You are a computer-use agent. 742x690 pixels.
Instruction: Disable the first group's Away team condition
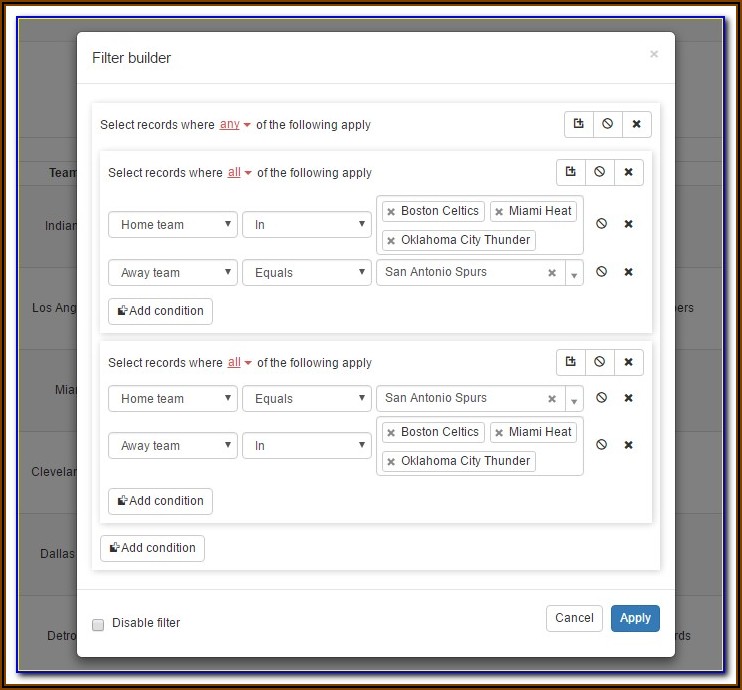[x=601, y=272]
